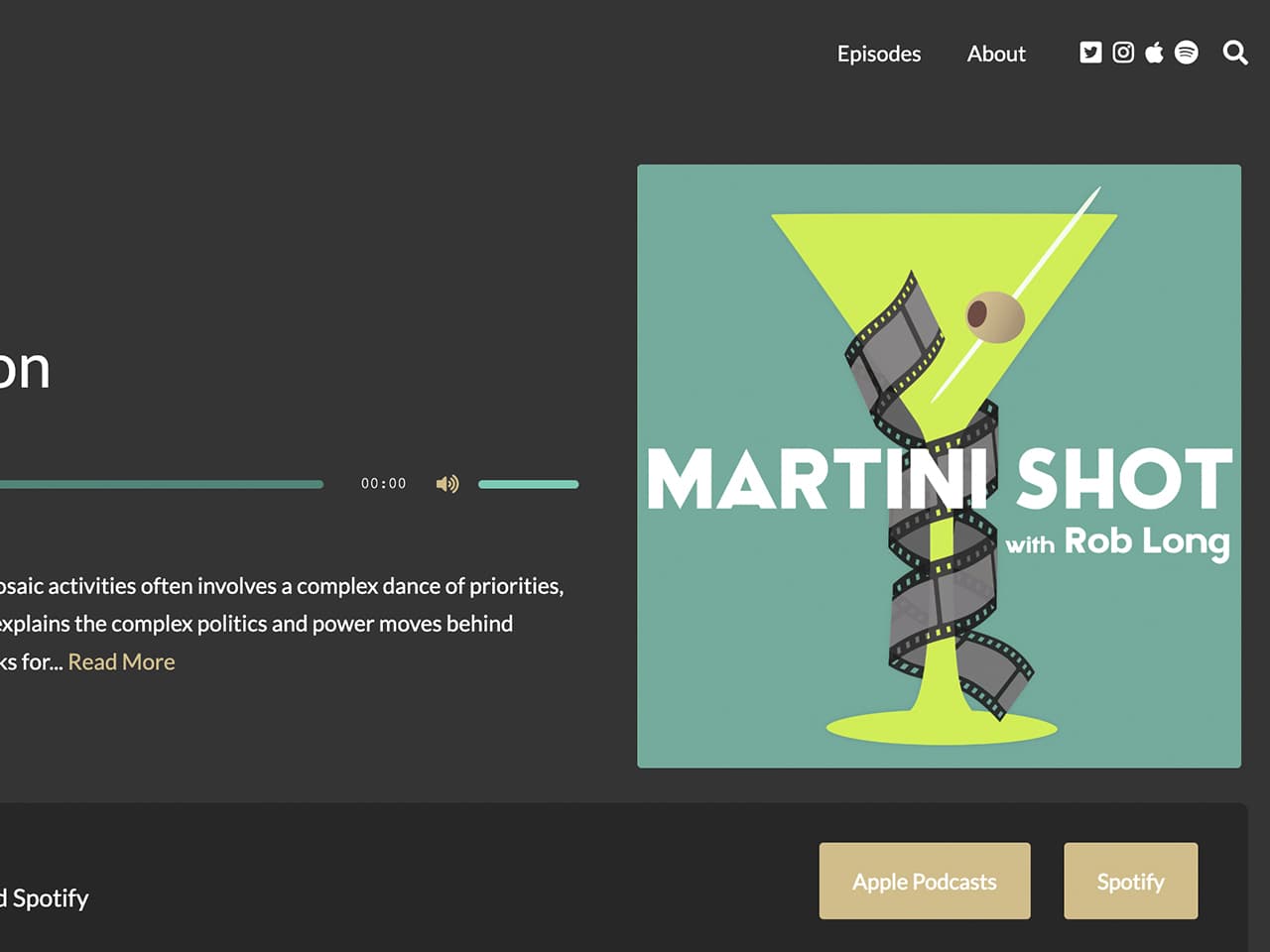Follow the Read More link

coord(121,661)
